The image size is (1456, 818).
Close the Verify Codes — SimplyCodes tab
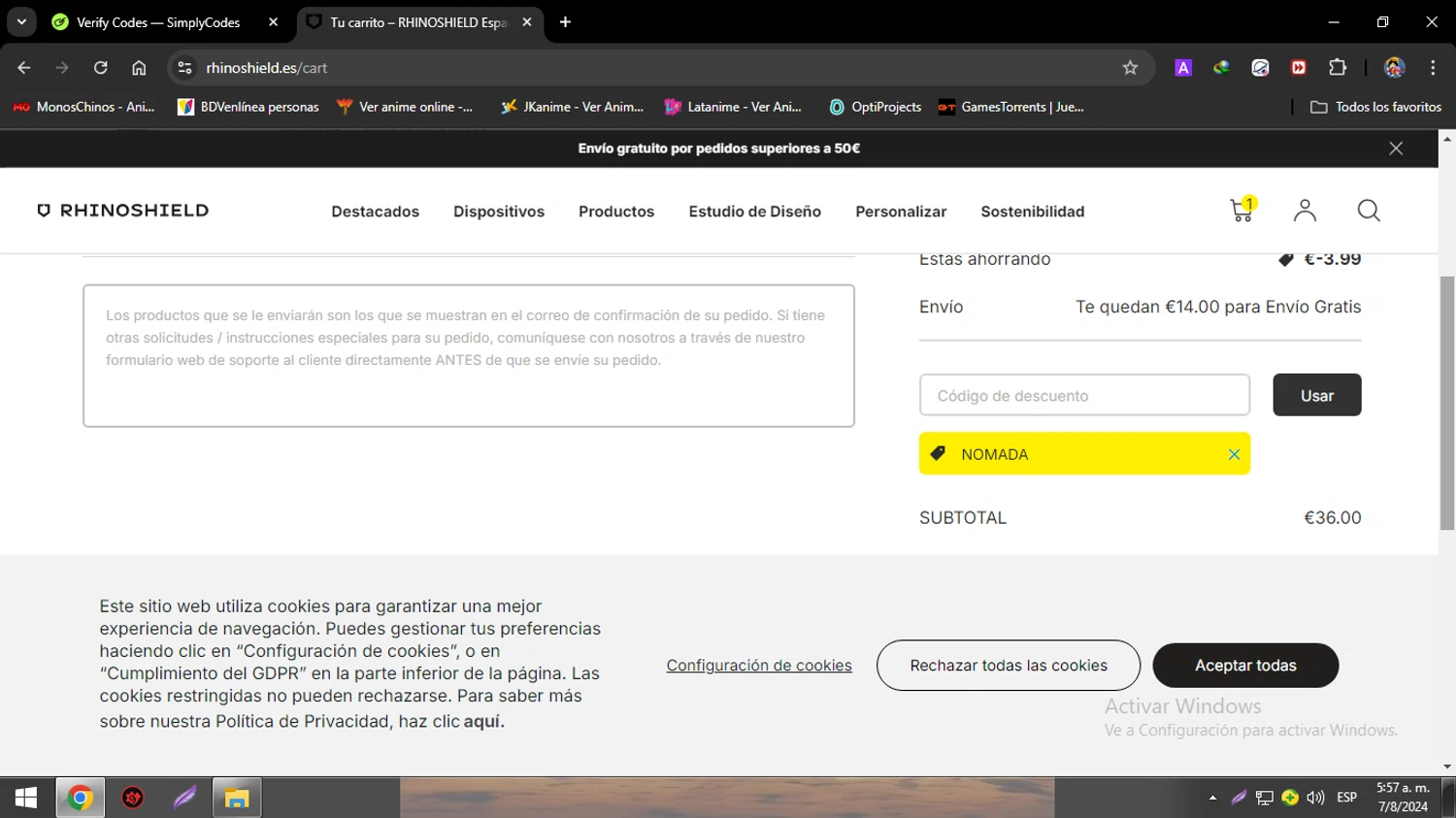tap(274, 22)
